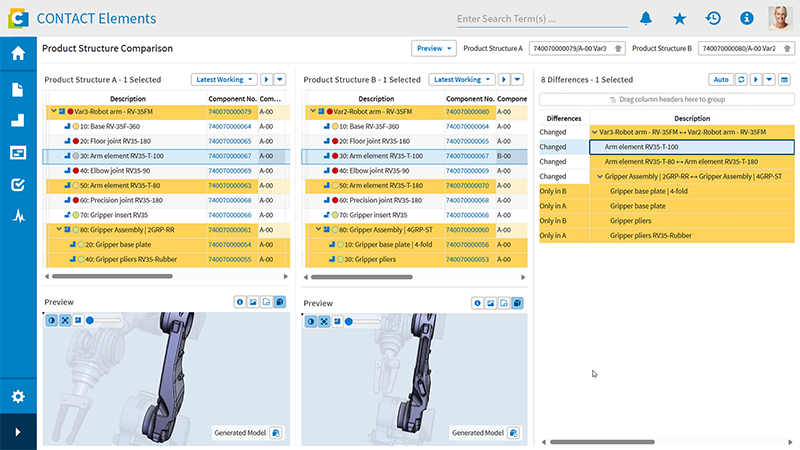Open the documents icon in sidebar

[18, 89]
